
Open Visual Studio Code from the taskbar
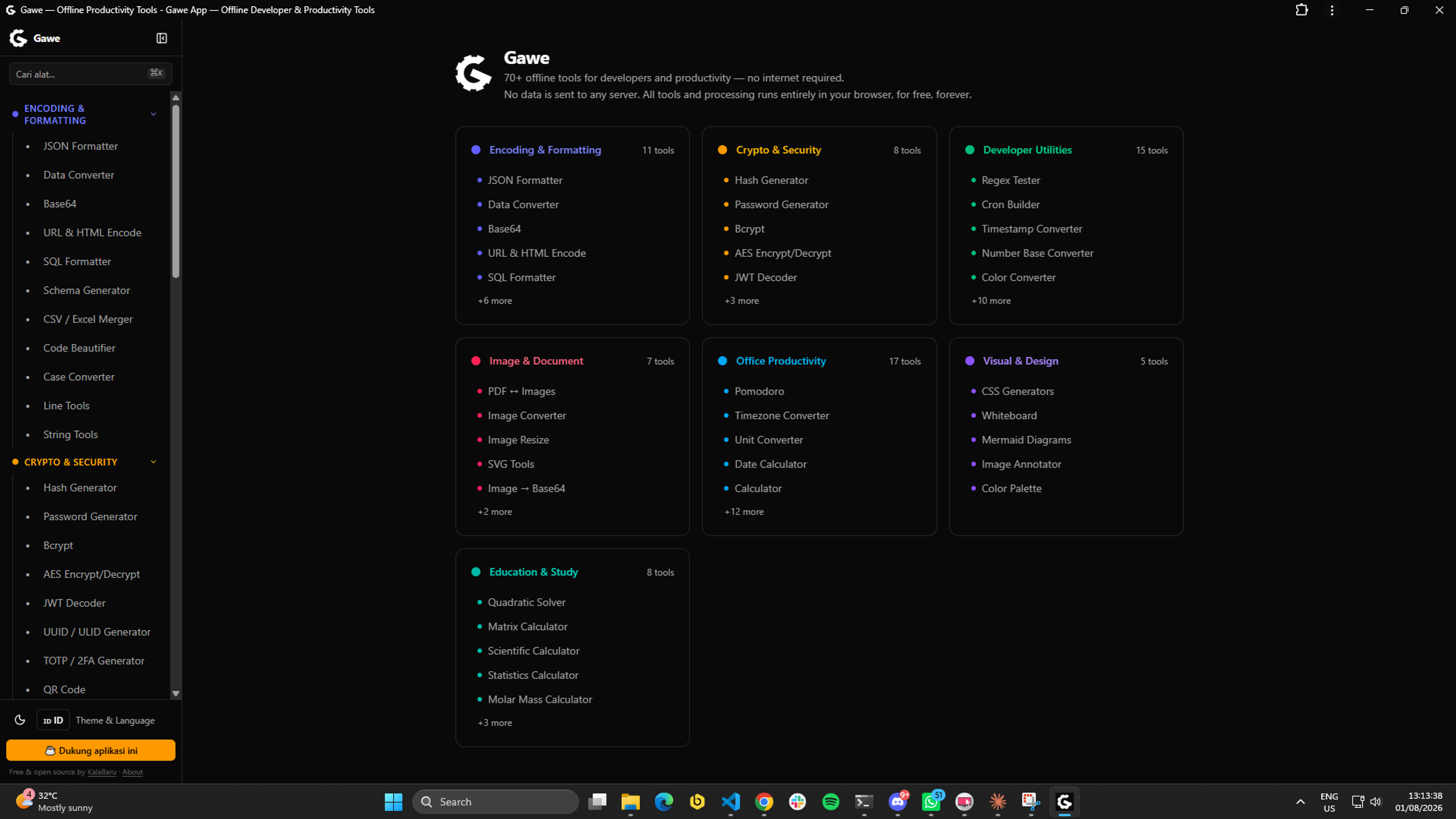pos(731,802)
